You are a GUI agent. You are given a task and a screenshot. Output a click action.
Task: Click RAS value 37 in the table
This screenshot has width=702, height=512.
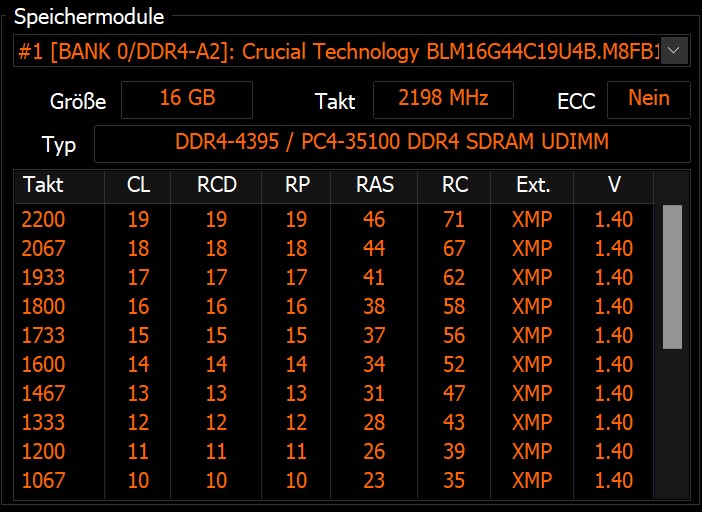(x=374, y=335)
